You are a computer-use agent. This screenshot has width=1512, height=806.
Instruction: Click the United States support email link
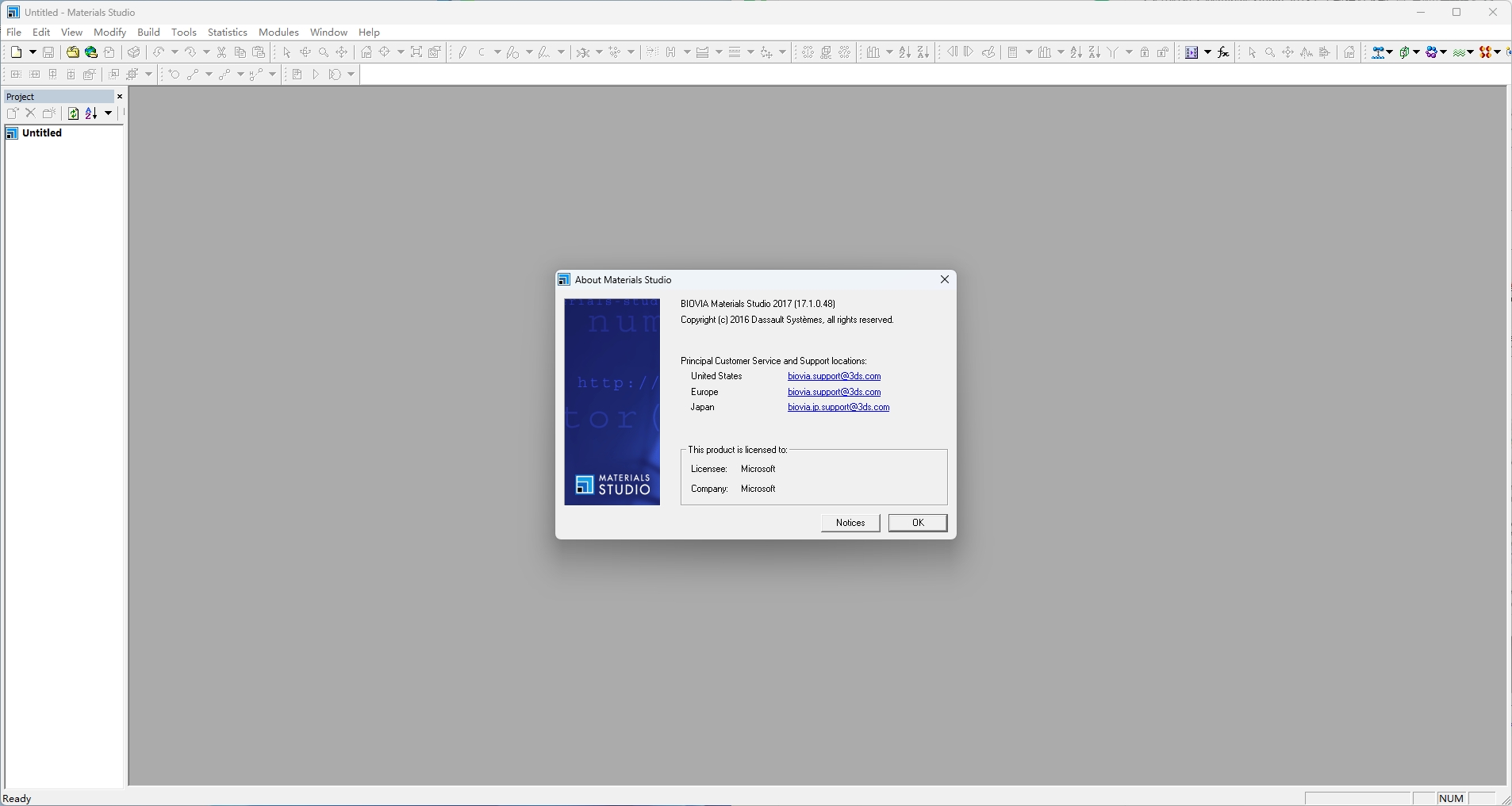click(834, 376)
